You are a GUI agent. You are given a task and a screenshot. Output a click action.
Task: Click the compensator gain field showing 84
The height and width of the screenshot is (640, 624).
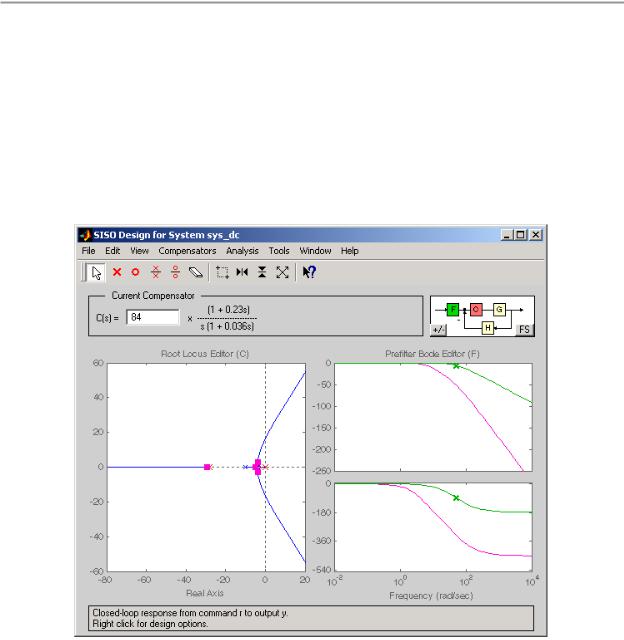[x=153, y=318]
